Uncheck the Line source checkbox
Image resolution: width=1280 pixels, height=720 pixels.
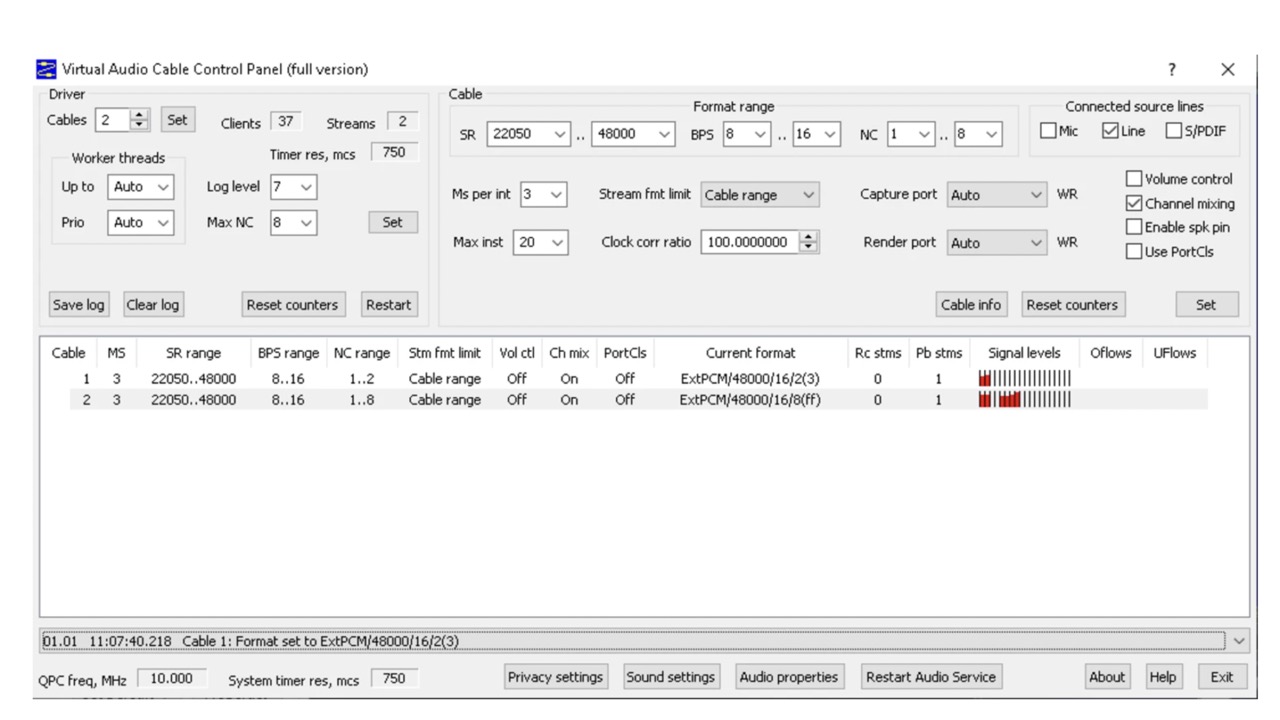point(1110,130)
